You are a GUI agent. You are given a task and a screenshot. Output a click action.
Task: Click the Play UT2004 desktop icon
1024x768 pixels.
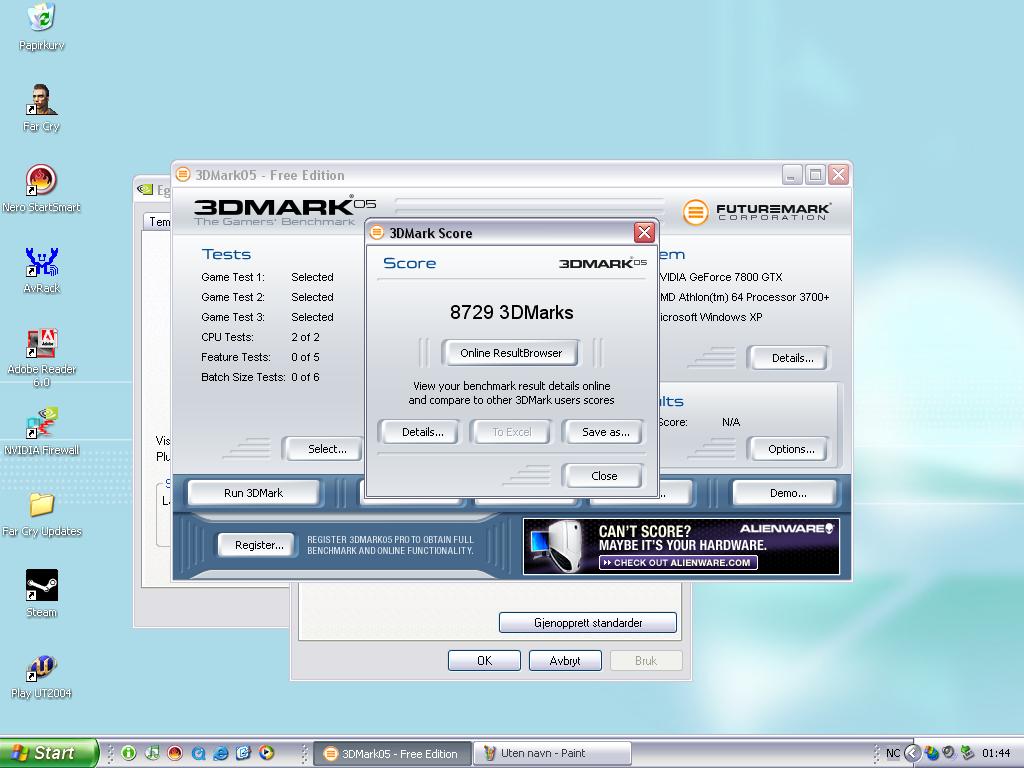pos(41,676)
